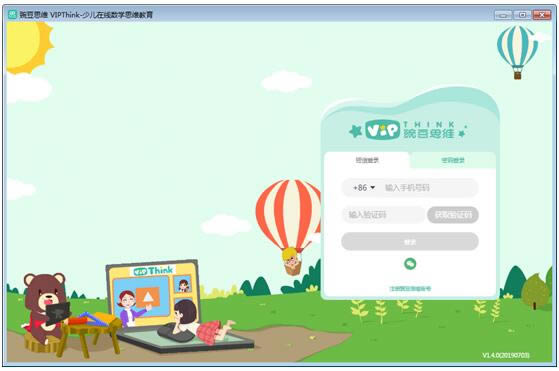Click the green WeChat login icon

point(410,264)
